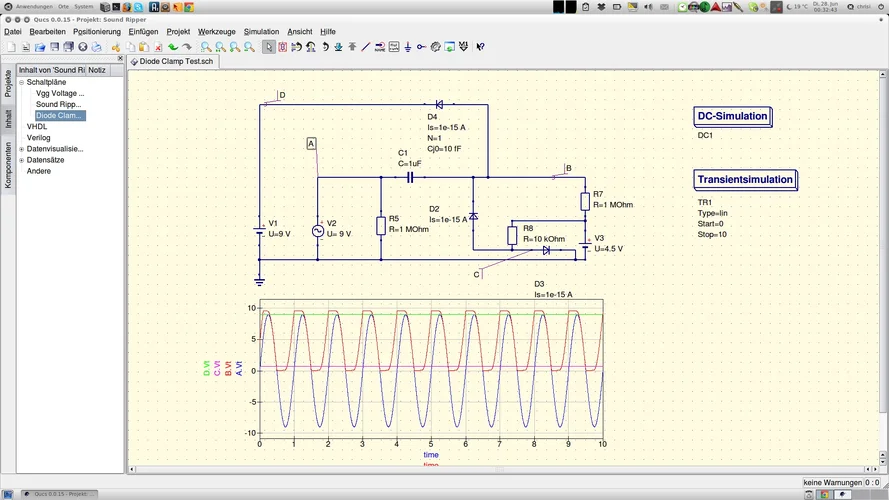The image size is (889, 500).
Task: Select the pointer Select tool
Action: coord(269,47)
